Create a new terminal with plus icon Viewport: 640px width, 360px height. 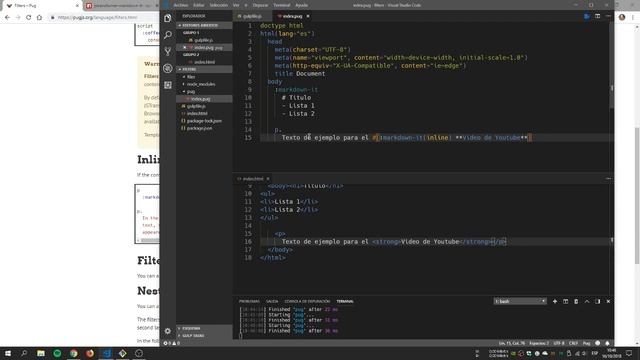pos(555,301)
